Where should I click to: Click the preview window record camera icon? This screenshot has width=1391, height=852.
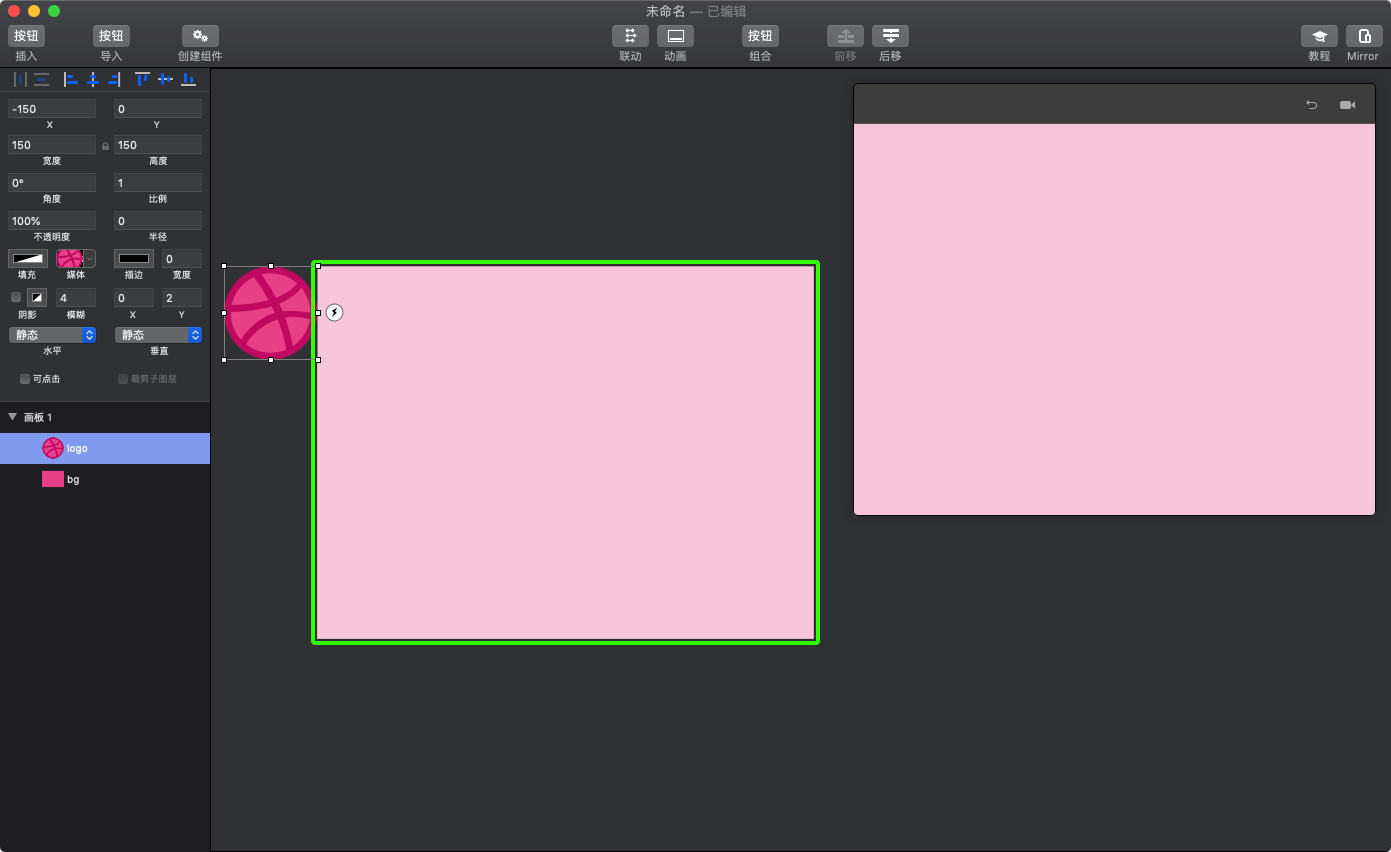click(x=1347, y=105)
